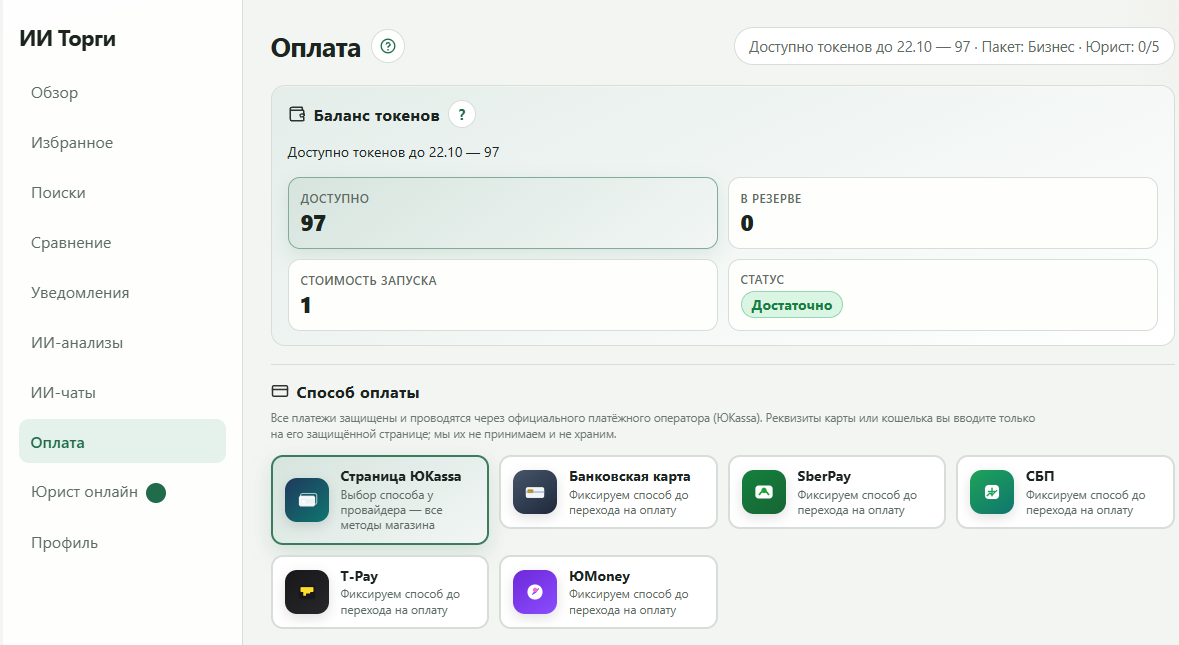Go to Избранное section
The width and height of the screenshot is (1179, 645).
[122, 143]
